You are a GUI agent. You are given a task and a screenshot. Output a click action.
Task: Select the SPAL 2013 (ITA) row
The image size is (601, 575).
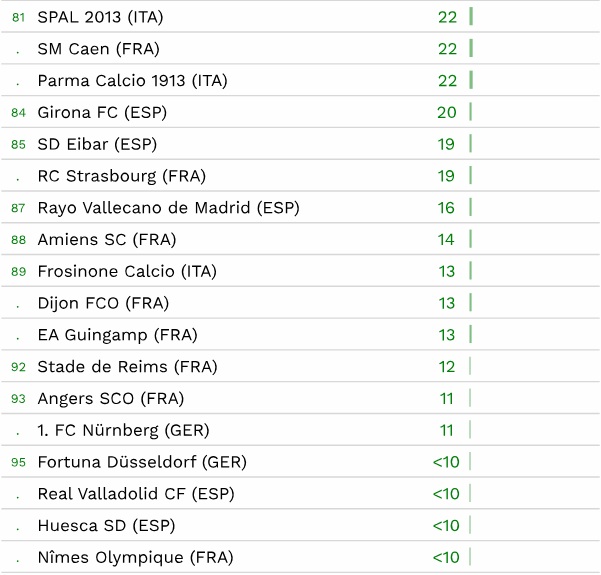pyautogui.click(x=300, y=17)
